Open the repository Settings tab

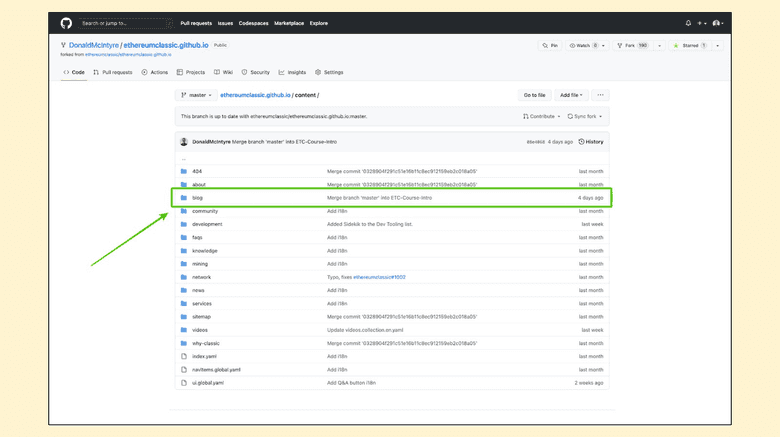329,72
